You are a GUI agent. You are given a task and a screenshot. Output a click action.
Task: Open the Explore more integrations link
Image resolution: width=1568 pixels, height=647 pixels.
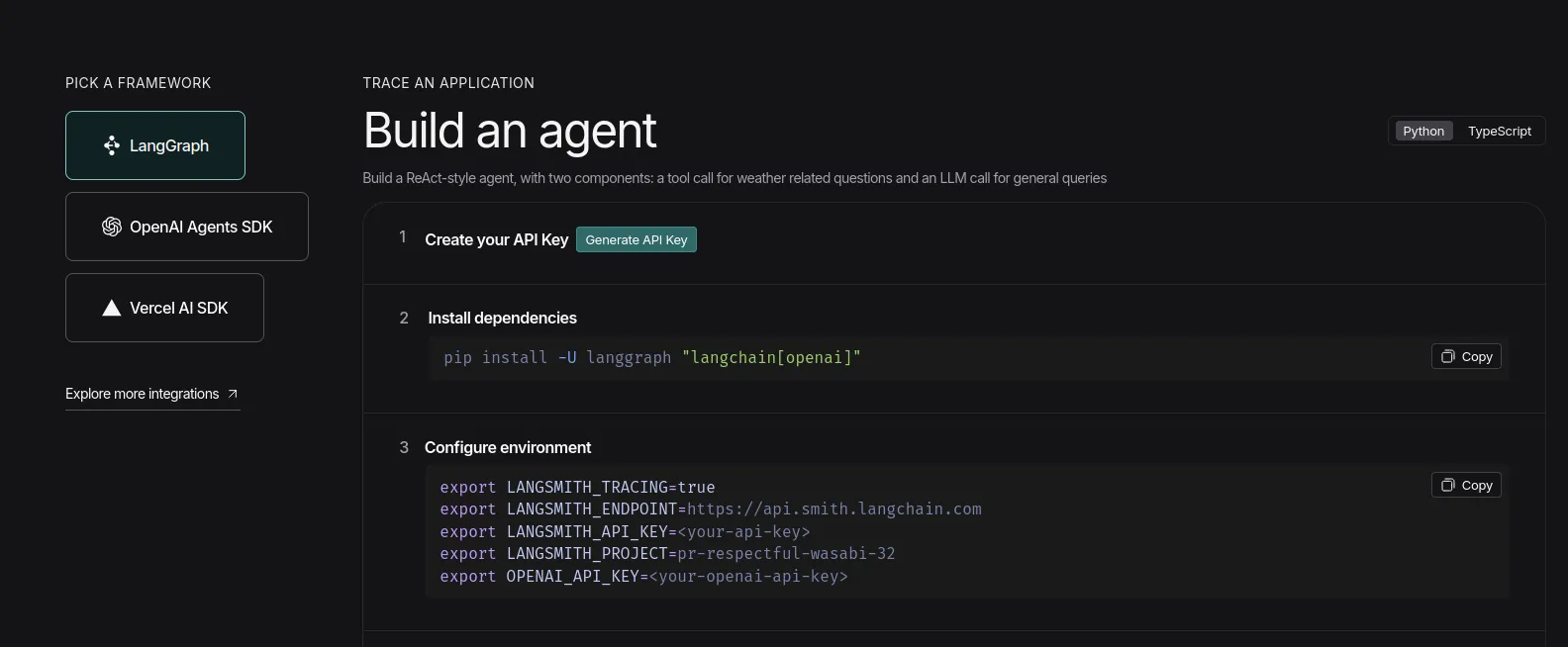point(143,394)
